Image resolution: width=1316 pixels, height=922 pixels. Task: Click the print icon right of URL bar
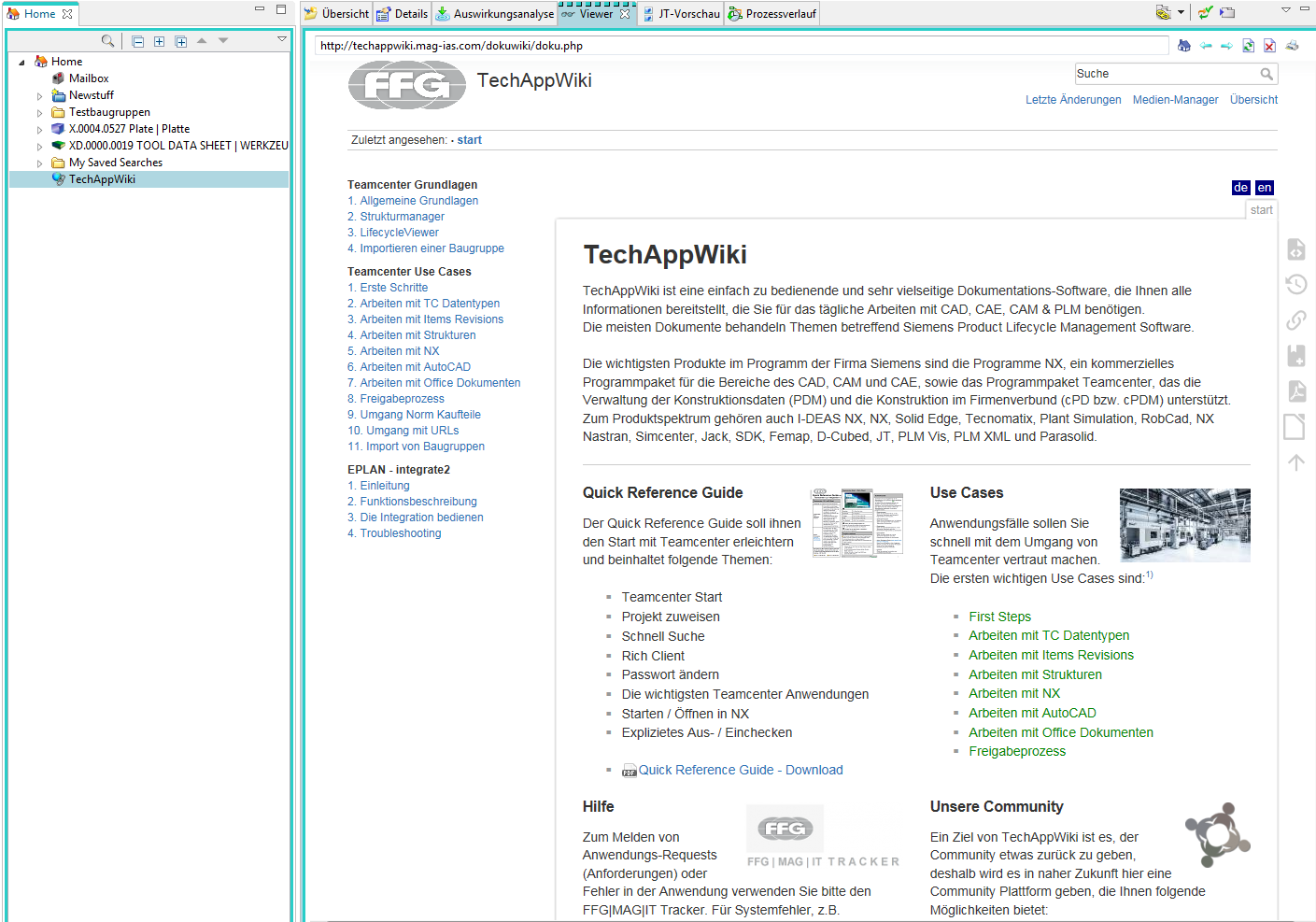pos(1292,46)
